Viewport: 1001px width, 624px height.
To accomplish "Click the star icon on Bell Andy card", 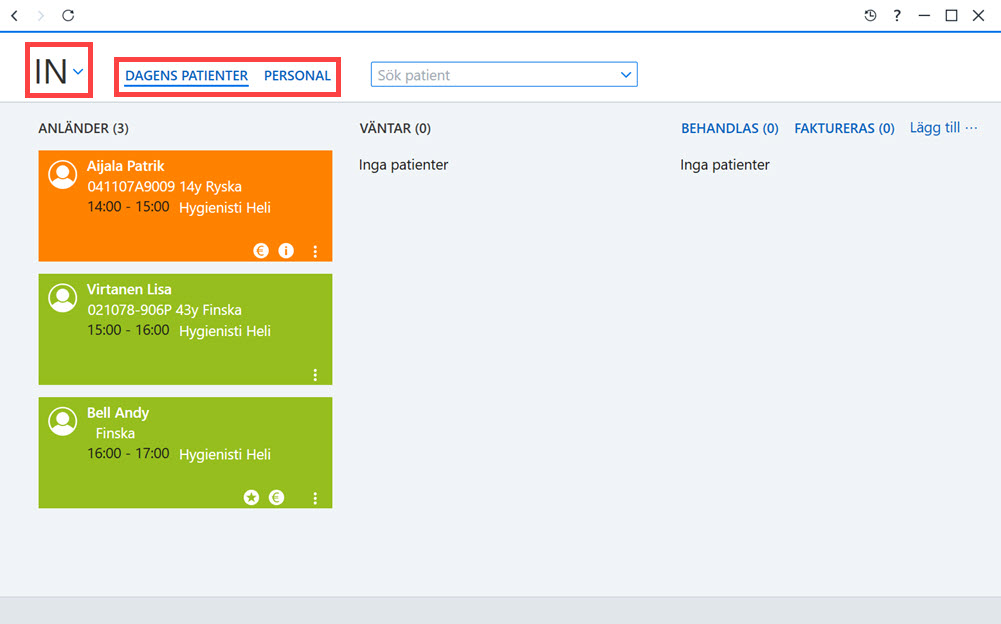I will click(252, 498).
